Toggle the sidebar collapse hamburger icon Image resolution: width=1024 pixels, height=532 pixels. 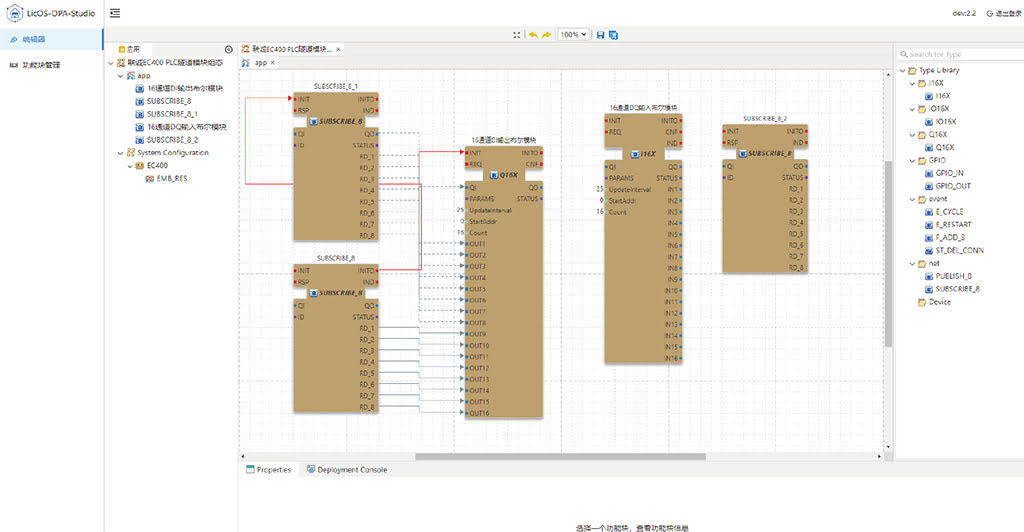coord(115,13)
